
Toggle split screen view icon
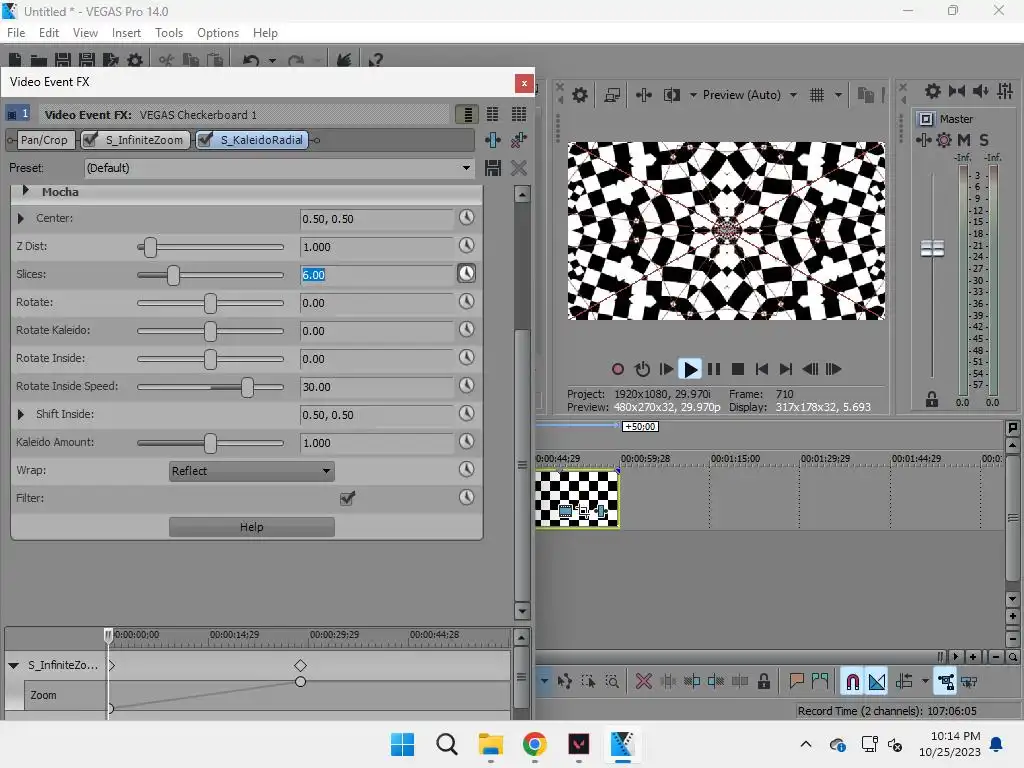point(671,95)
